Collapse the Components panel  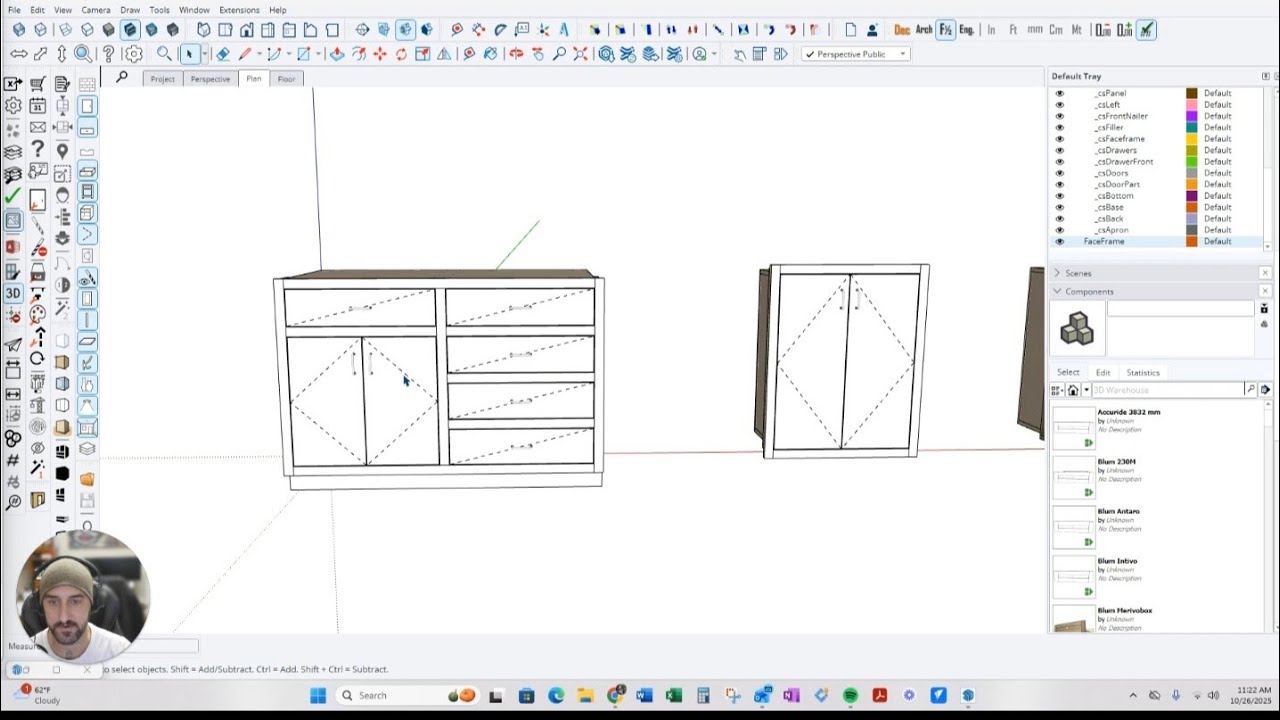[x=1058, y=291]
